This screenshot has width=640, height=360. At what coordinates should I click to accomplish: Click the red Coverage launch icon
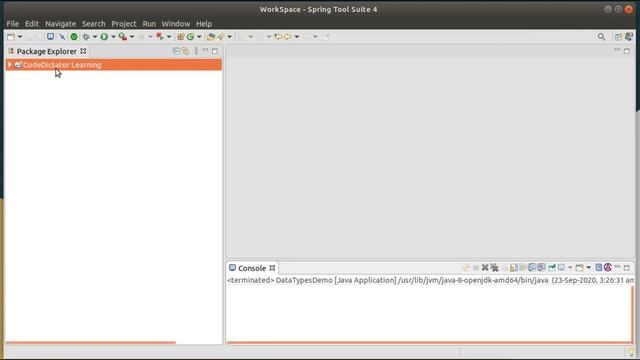point(160,37)
